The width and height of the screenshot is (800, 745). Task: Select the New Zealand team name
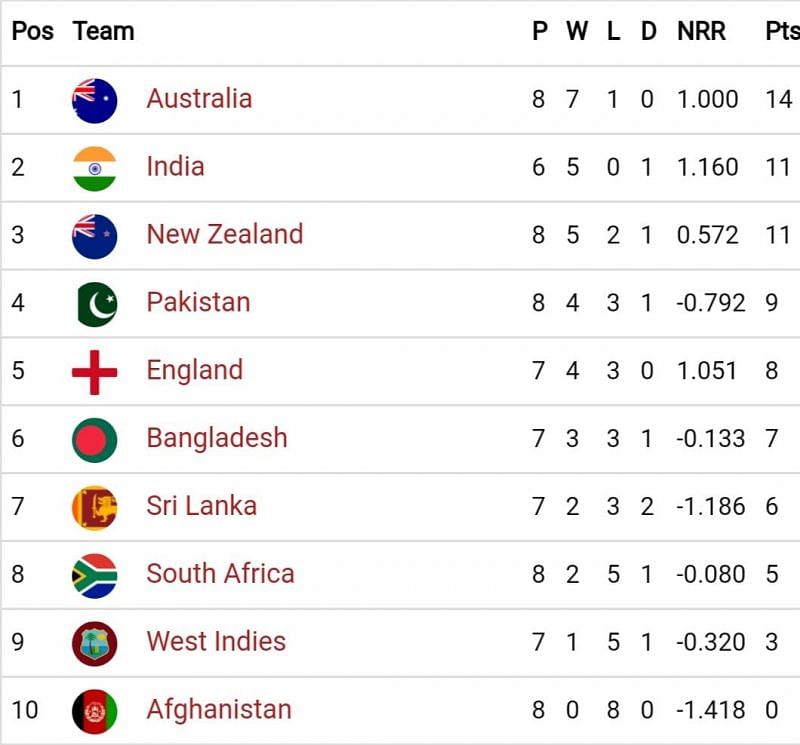coord(224,235)
